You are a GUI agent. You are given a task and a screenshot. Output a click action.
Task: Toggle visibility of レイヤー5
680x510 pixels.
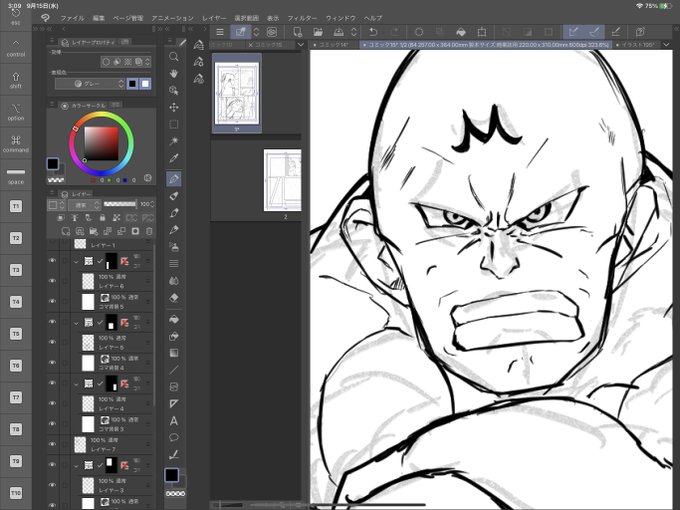[52, 342]
